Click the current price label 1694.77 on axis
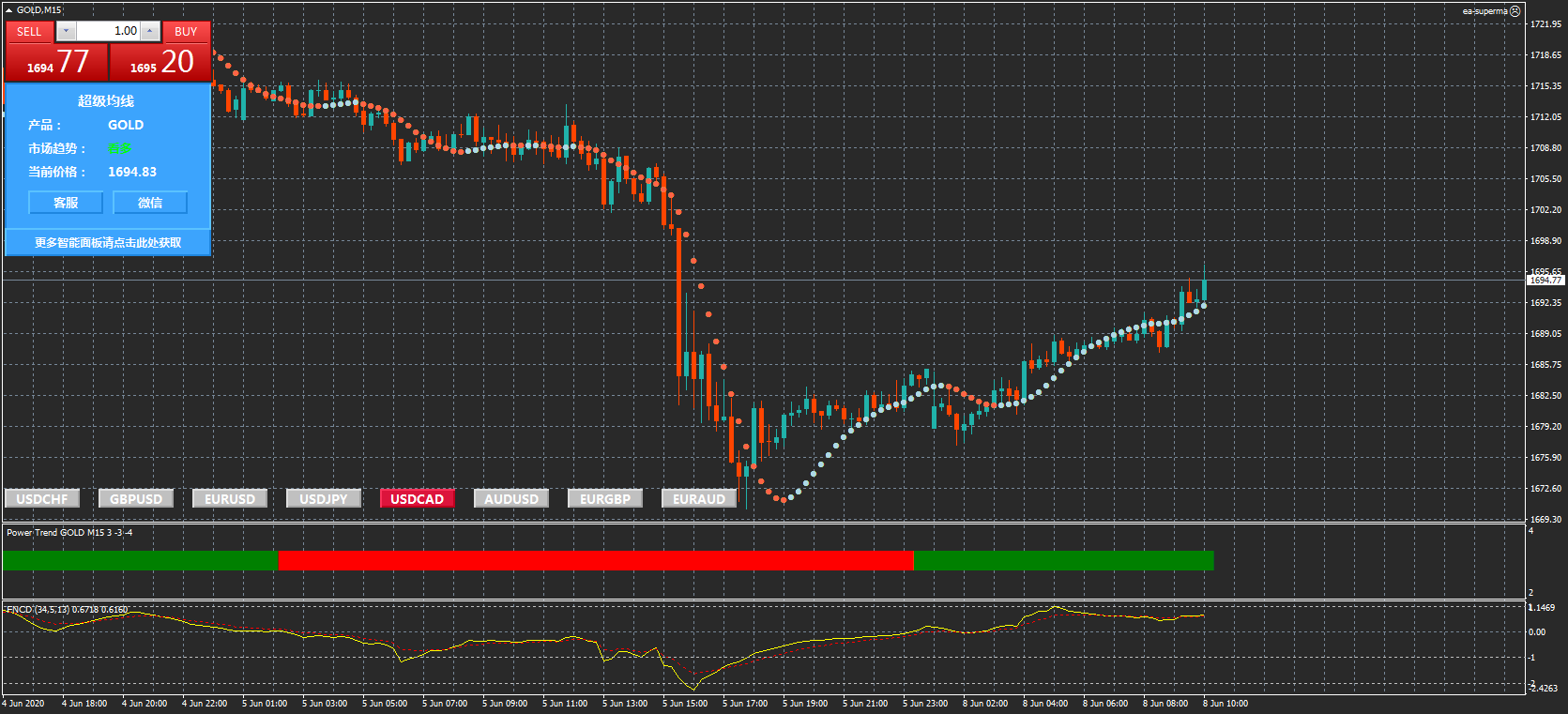 [1545, 281]
